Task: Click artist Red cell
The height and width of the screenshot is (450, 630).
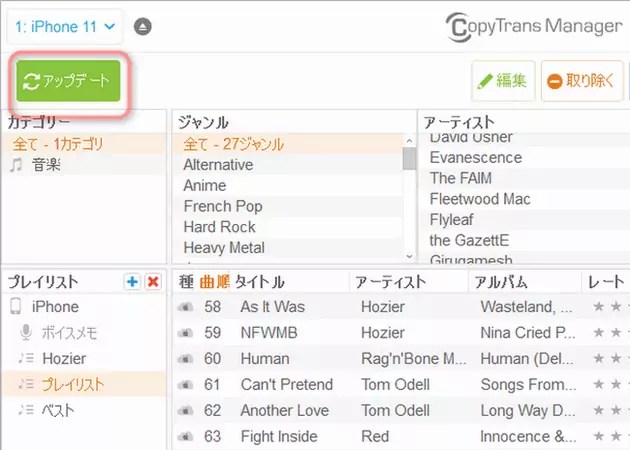Action: point(375,436)
